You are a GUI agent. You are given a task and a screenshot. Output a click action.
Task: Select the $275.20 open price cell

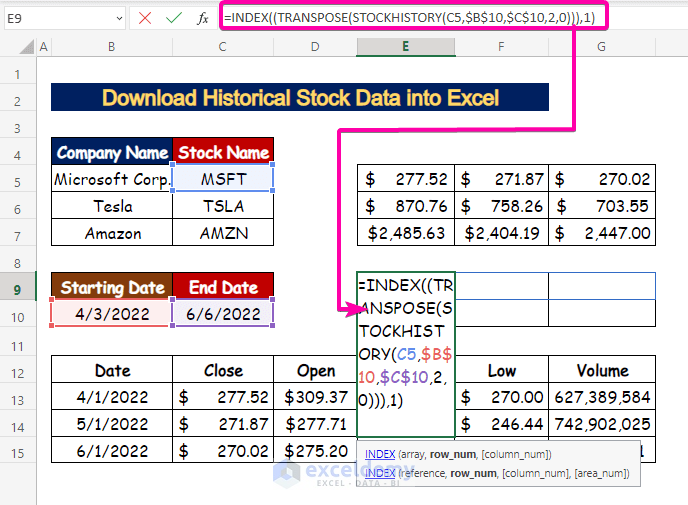click(x=315, y=450)
